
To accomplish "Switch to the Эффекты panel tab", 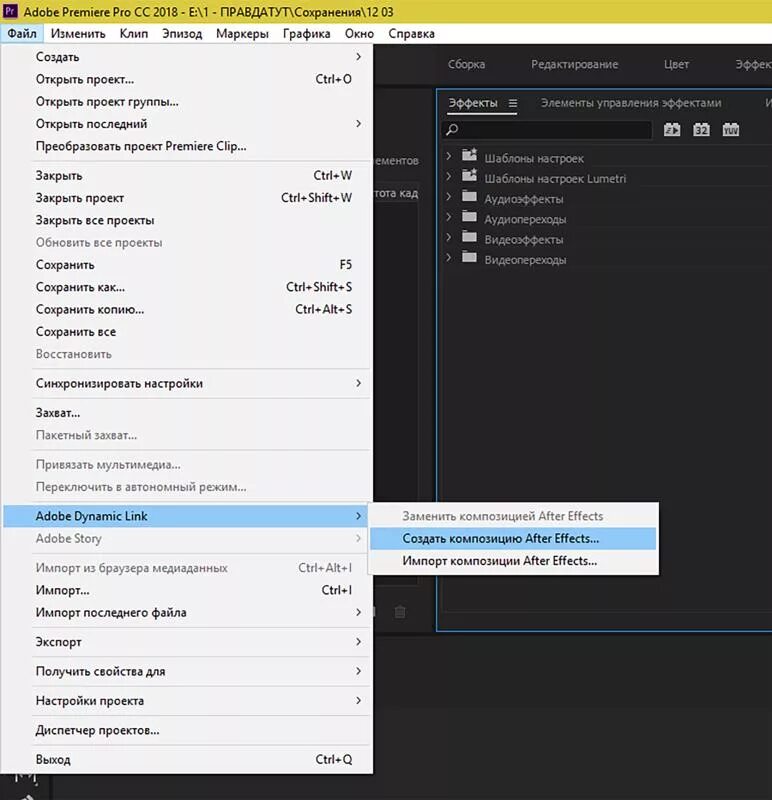I will point(473,103).
